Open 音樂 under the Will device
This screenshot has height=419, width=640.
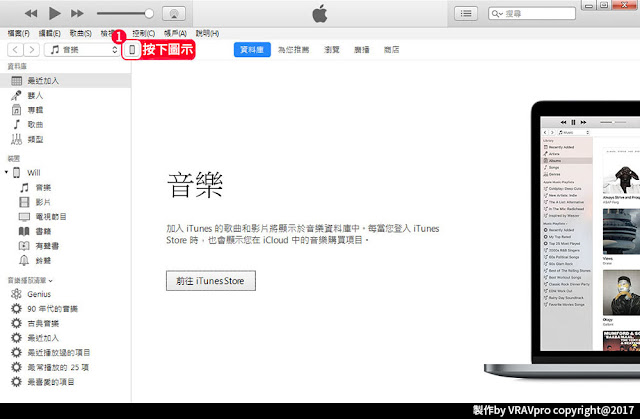pos(43,187)
